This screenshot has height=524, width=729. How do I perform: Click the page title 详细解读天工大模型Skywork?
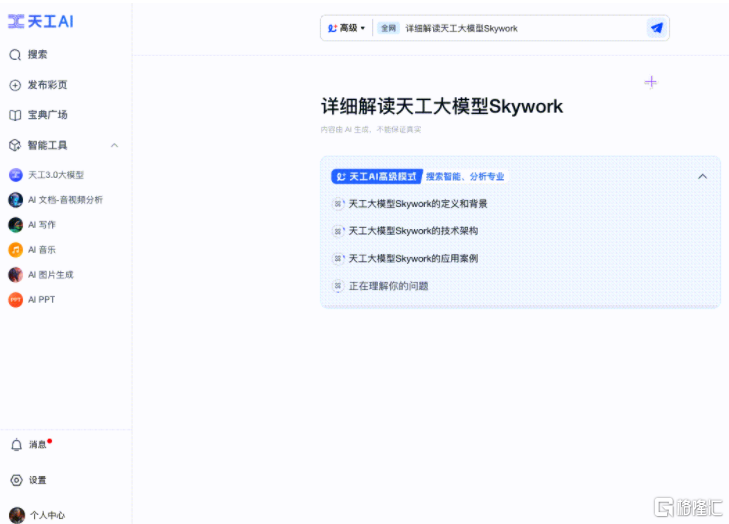click(442, 106)
